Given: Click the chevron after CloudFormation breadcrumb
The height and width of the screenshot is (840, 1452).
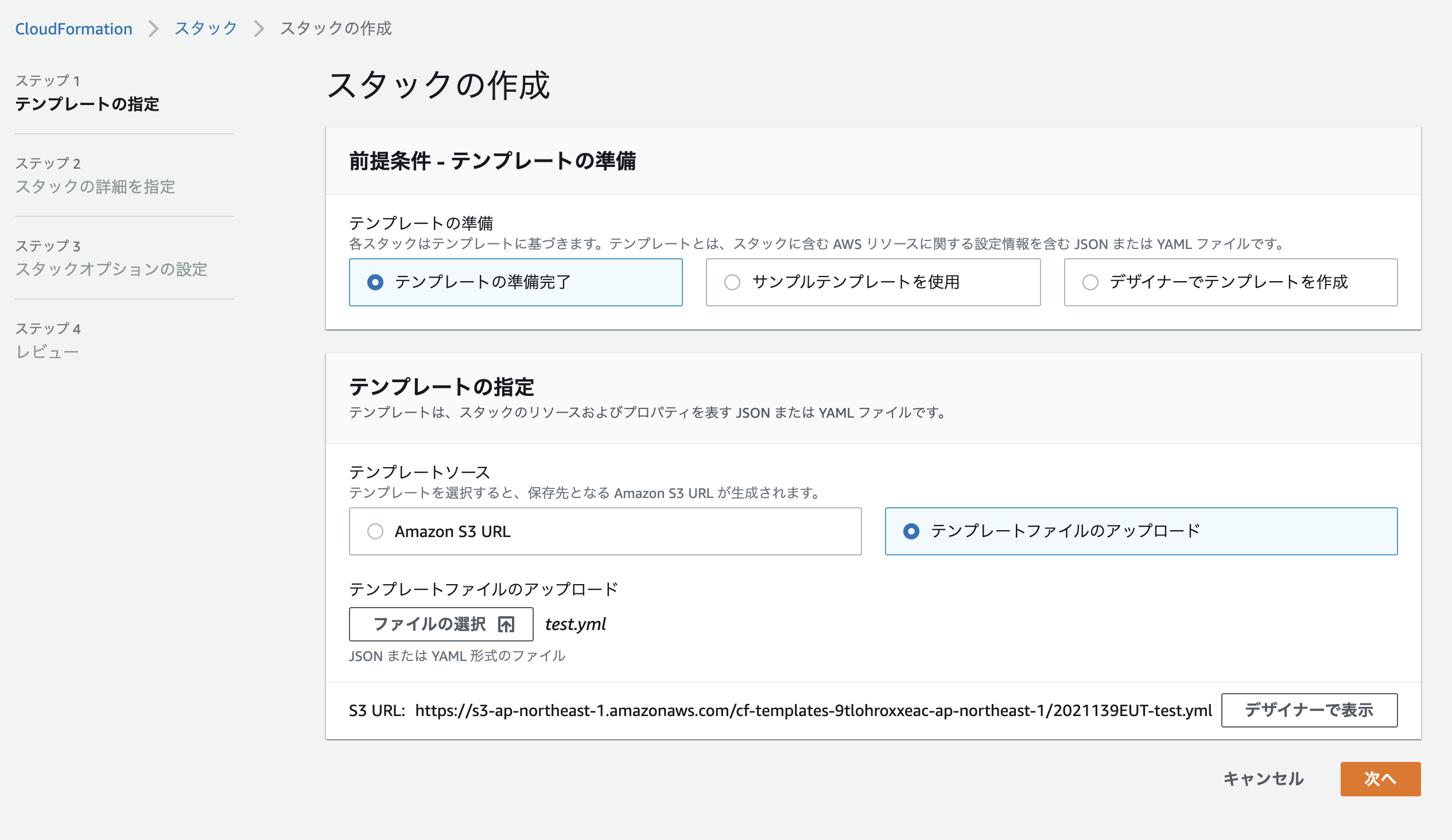Looking at the screenshot, I should (154, 28).
